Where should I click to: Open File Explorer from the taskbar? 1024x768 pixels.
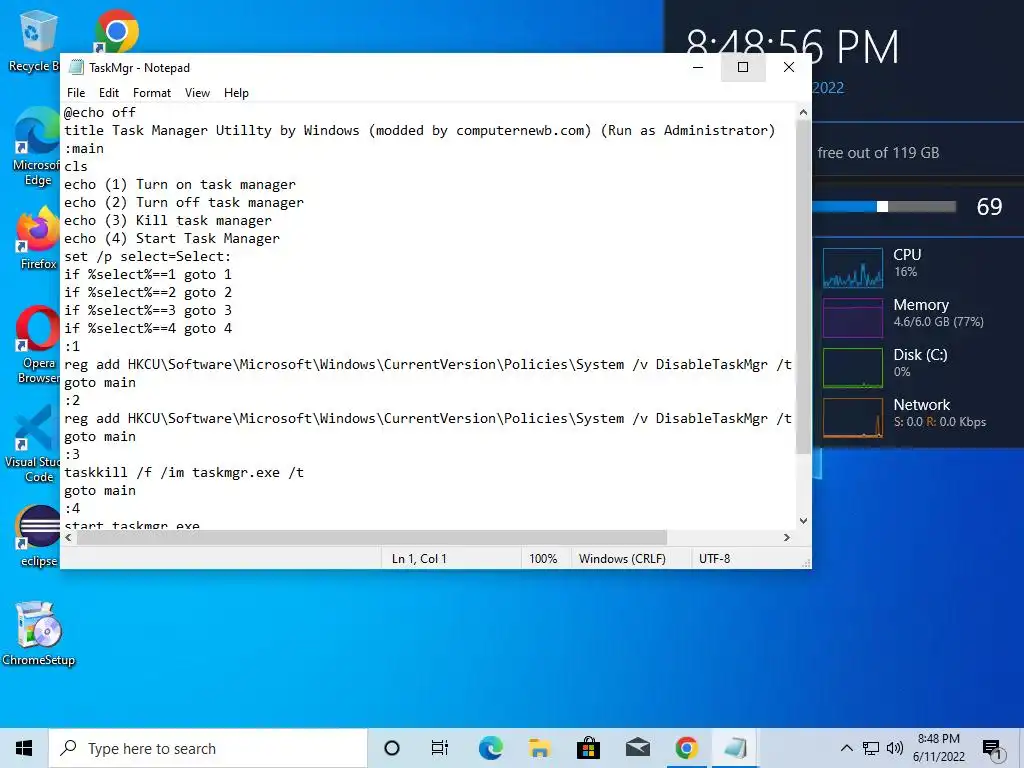(x=539, y=748)
